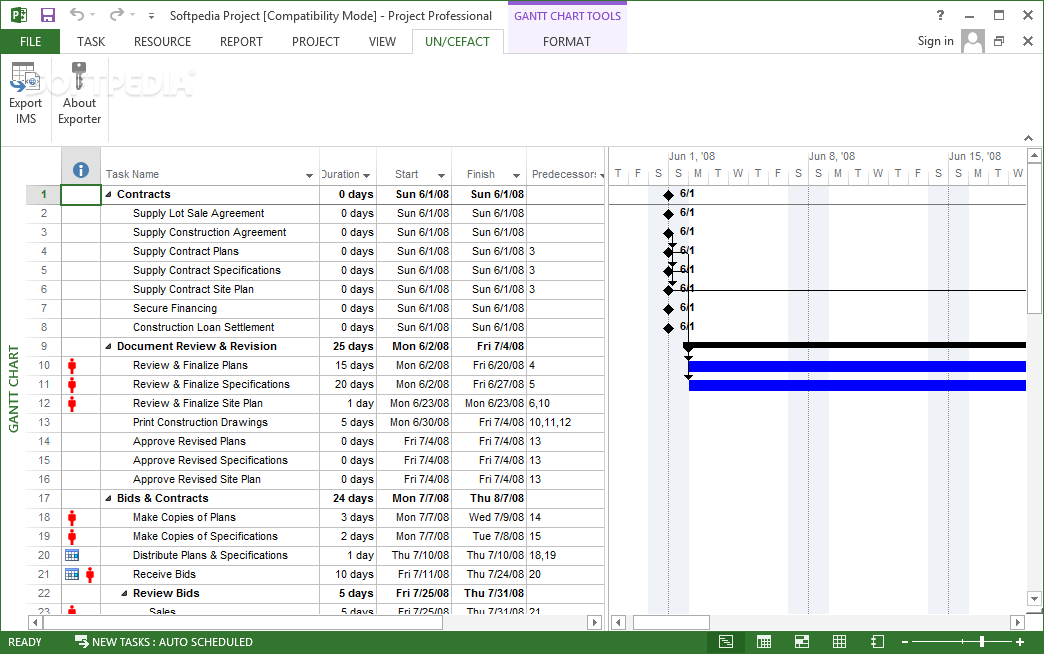Open the Start column filter dropdown
Image resolution: width=1044 pixels, height=654 pixels.
click(441, 175)
